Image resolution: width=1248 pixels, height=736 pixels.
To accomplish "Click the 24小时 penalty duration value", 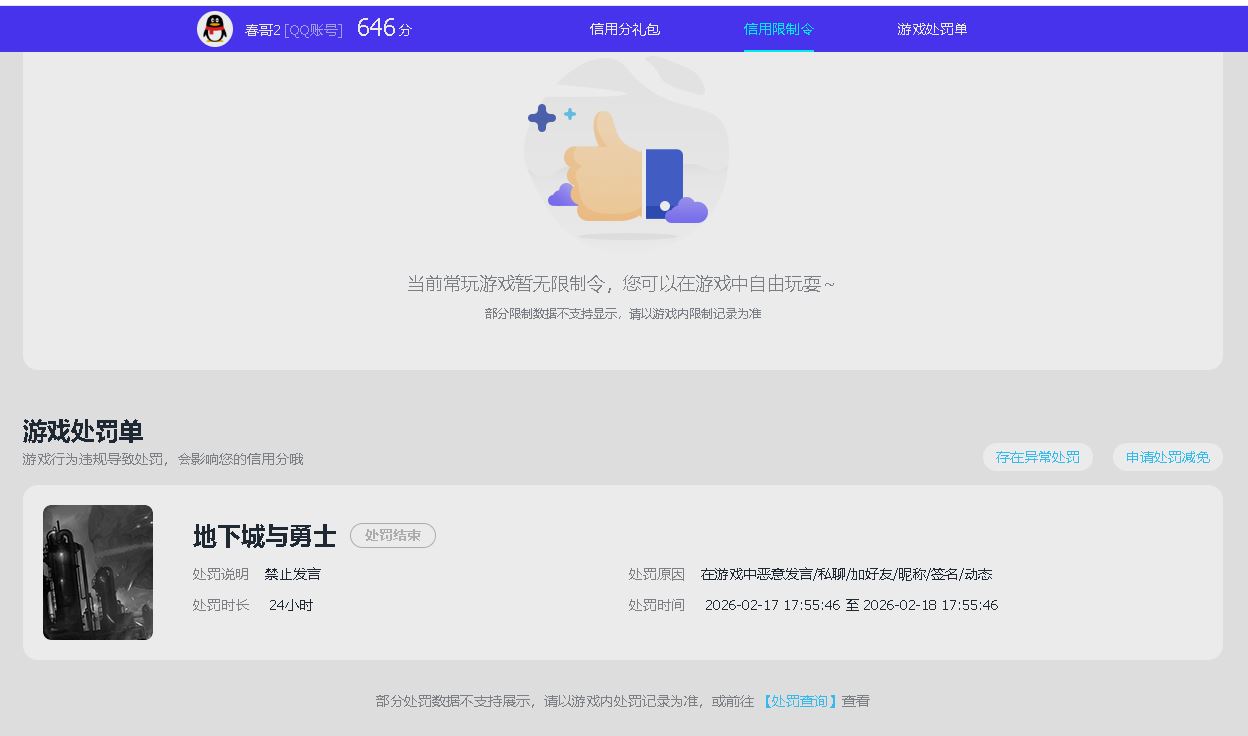I will tap(291, 605).
